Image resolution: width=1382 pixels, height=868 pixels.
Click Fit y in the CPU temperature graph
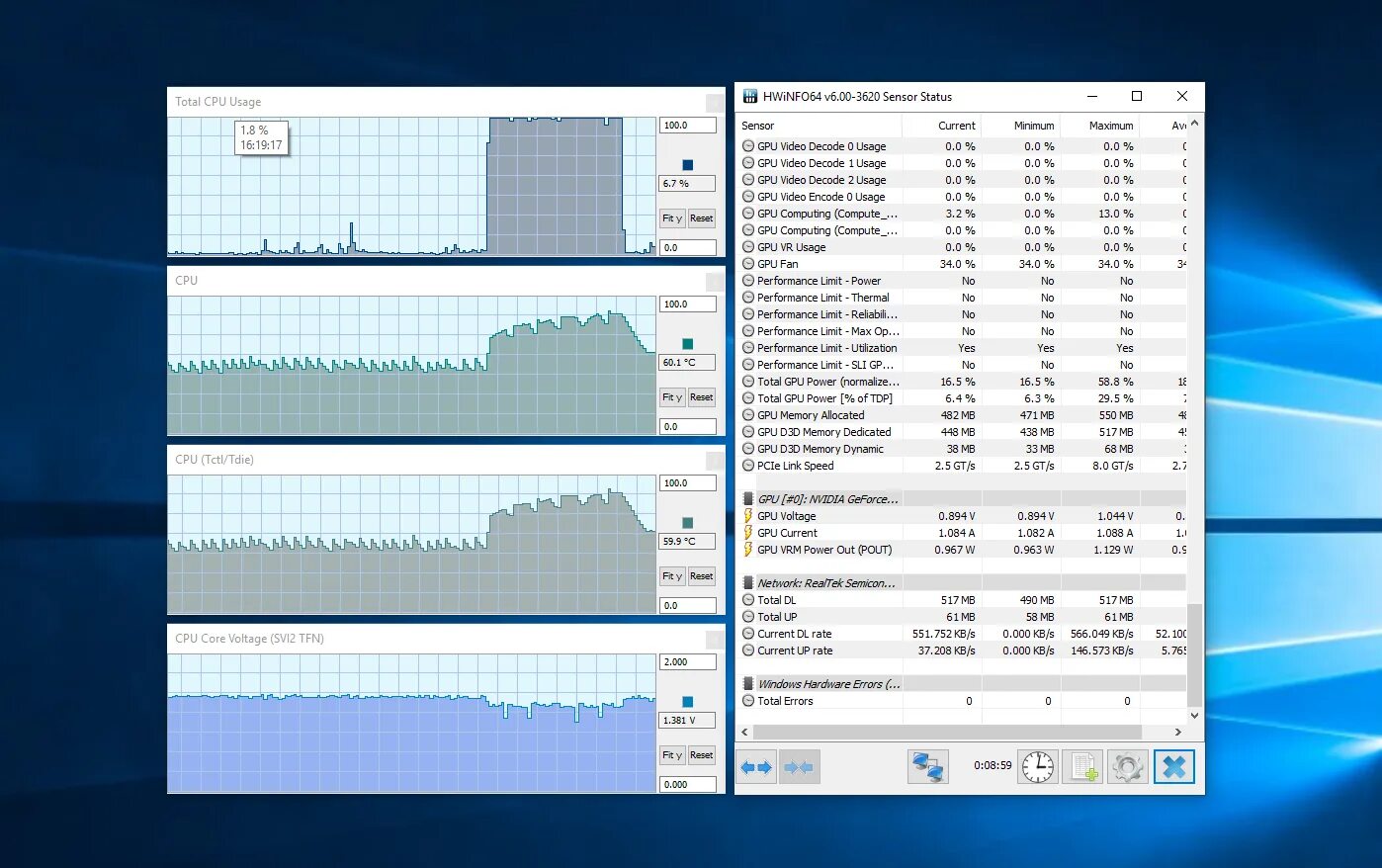click(x=672, y=397)
